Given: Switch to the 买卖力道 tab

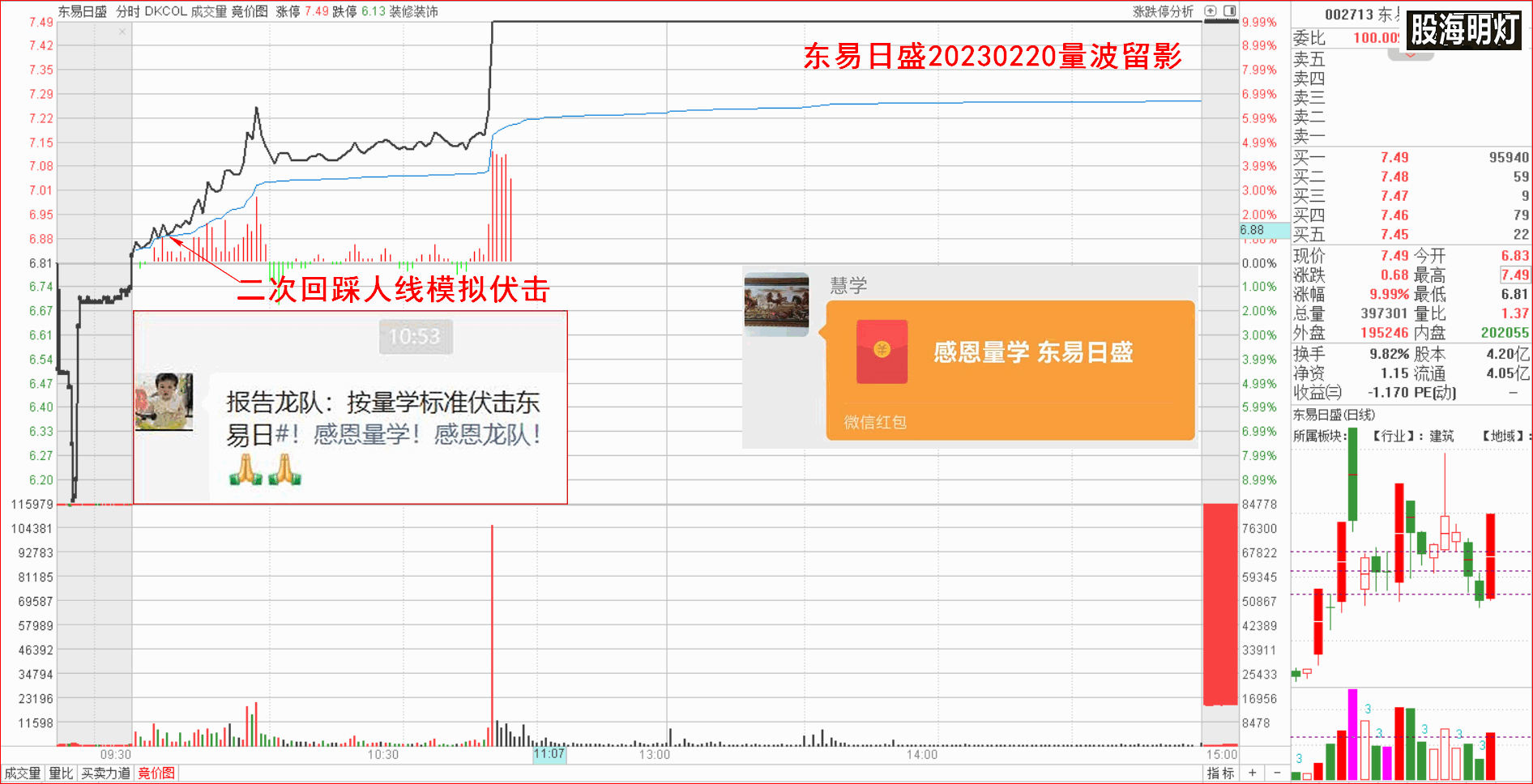Looking at the screenshot, I should (x=105, y=773).
